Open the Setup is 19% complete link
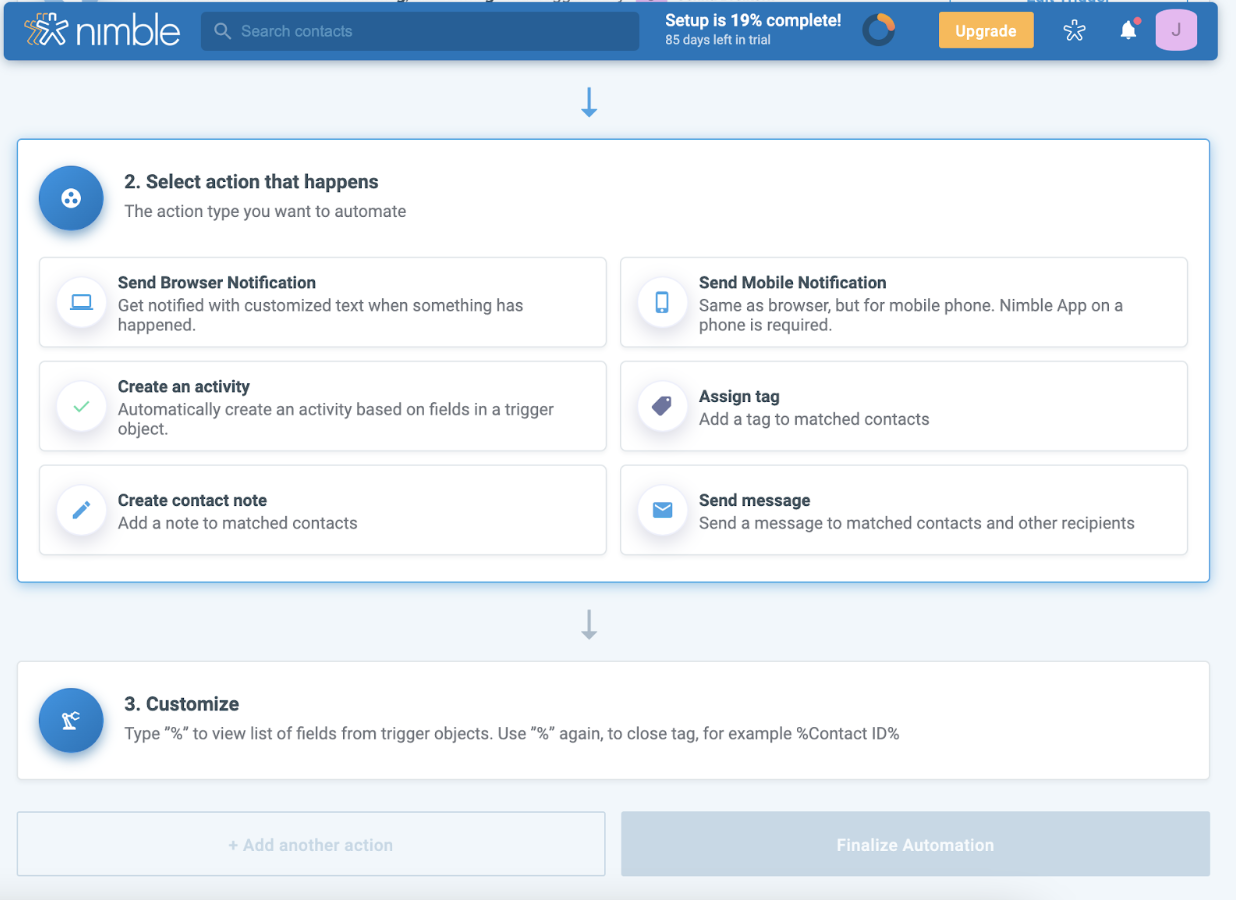Viewport: 1236px width, 900px height. click(x=753, y=21)
